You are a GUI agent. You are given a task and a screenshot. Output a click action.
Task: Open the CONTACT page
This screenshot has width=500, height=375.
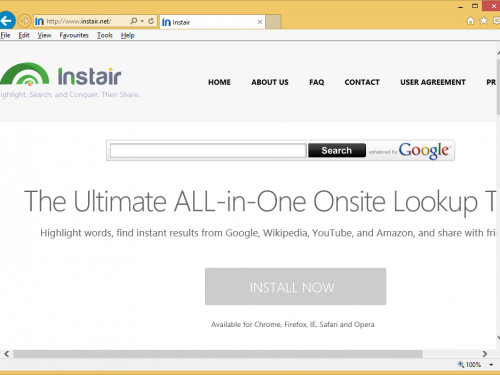[x=362, y=82]
